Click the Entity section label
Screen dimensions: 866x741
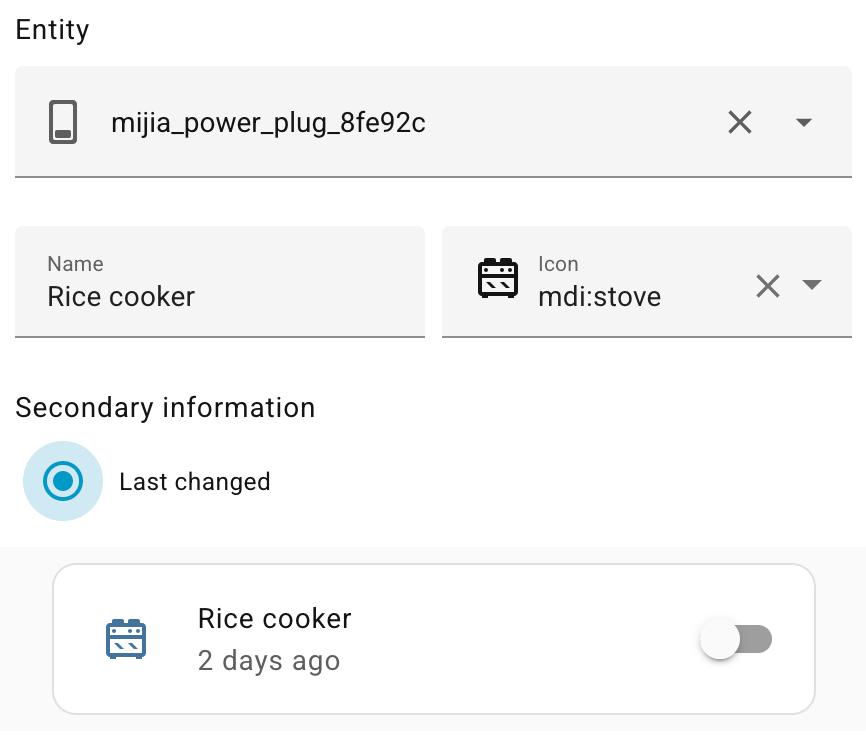click(53, 30)
